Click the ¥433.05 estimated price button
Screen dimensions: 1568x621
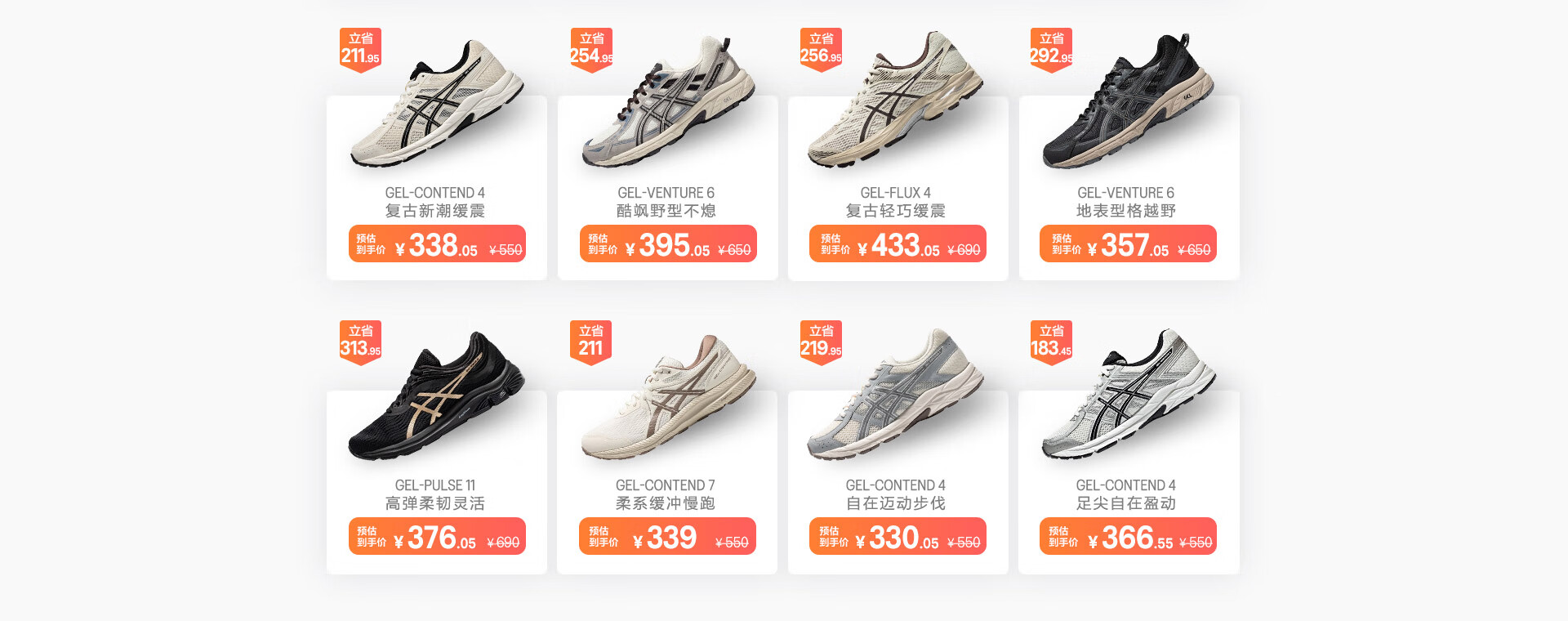pyautogui.click(x=898, y=243)
